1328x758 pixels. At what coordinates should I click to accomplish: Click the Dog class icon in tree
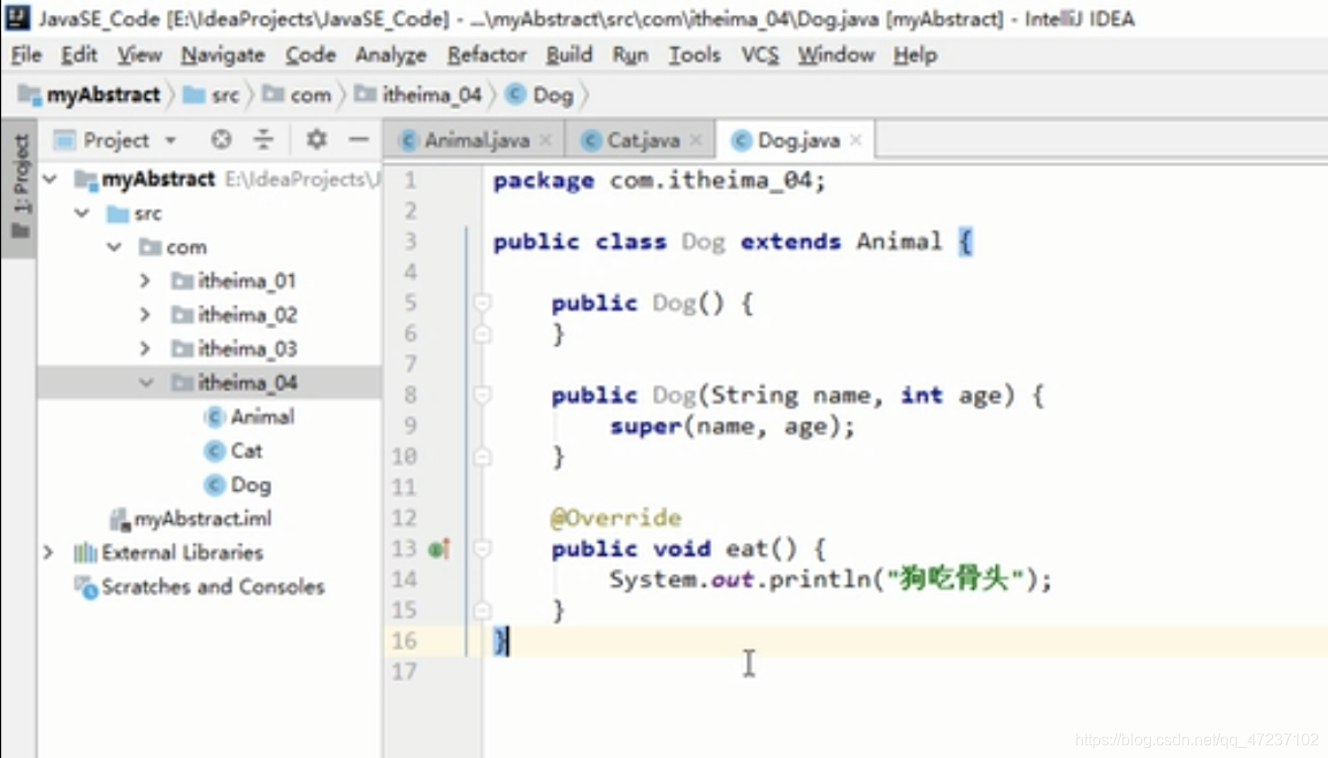tap(214, 485)
